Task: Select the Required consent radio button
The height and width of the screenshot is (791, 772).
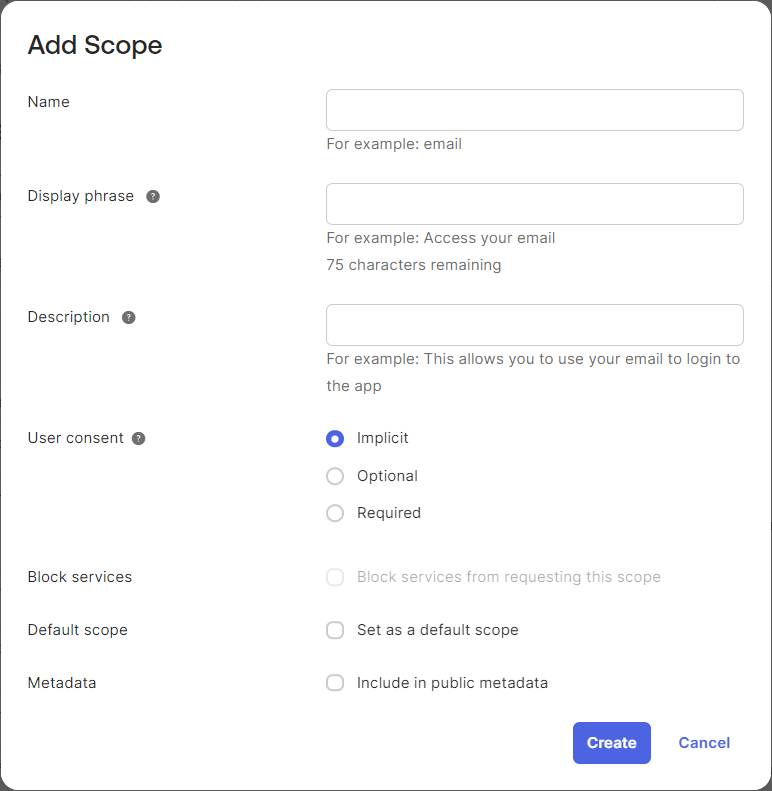Action: [335, 513]
